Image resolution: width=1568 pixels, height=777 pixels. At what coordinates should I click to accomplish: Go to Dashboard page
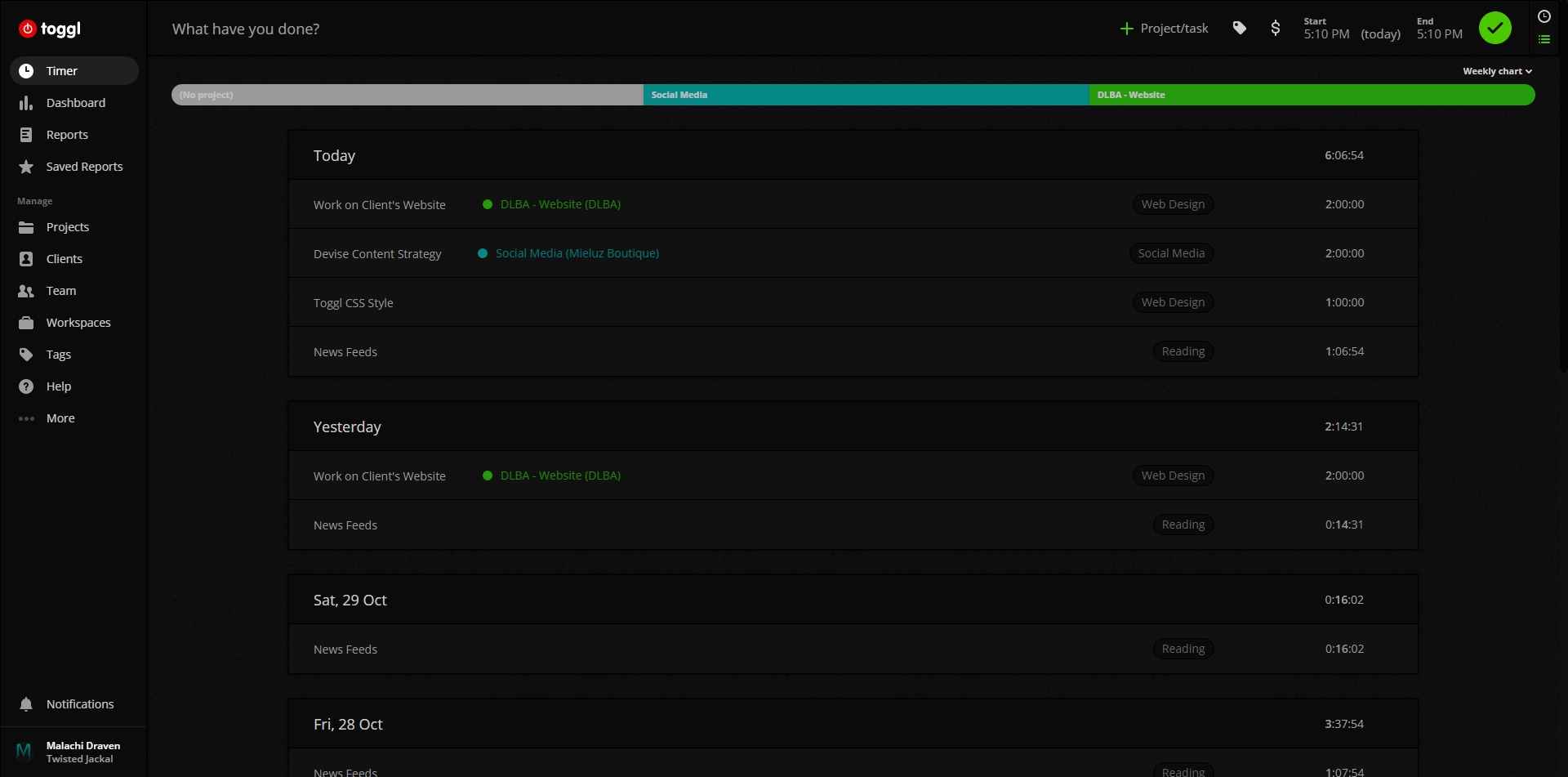pyautogui.click(x=76, y=103)
